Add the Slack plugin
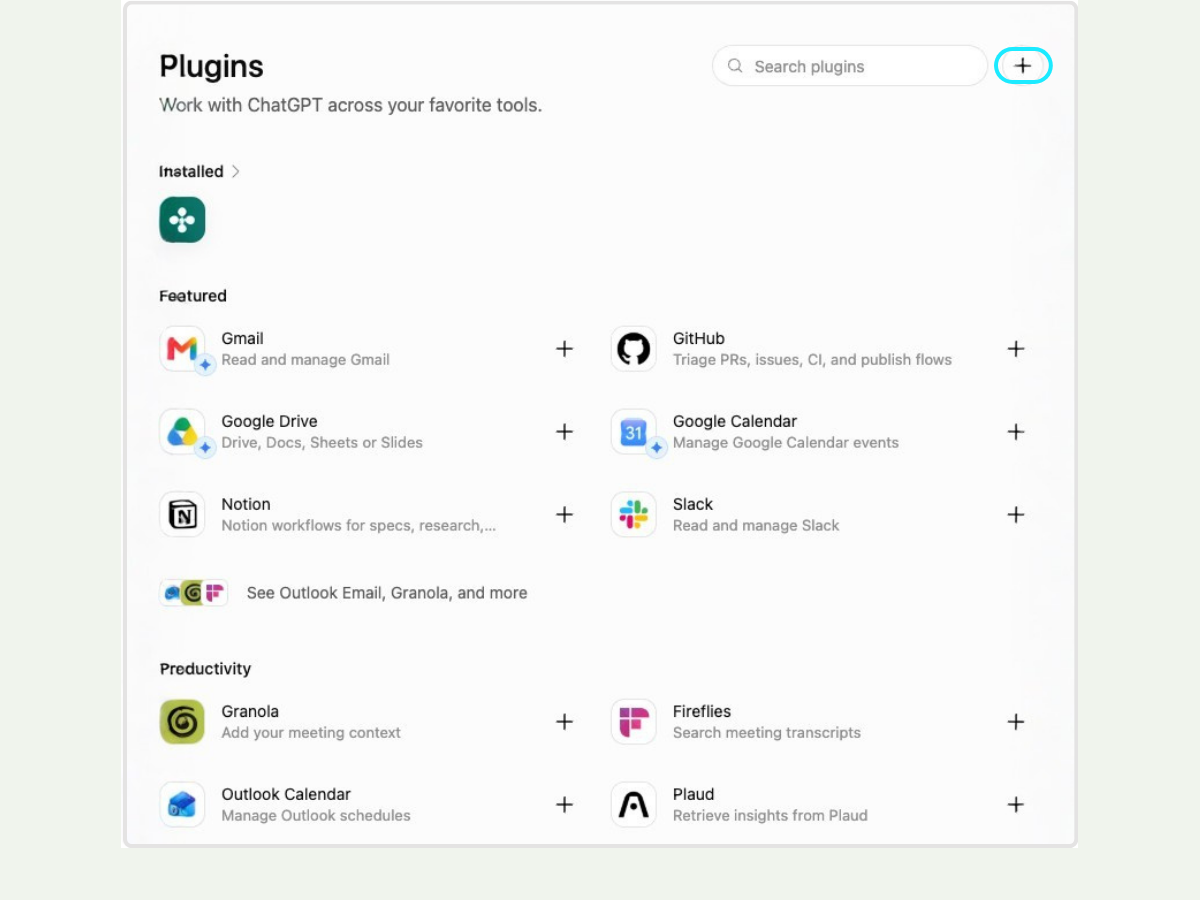The width and height of the screenshot is (1200, 900). tap(1016, 515)
